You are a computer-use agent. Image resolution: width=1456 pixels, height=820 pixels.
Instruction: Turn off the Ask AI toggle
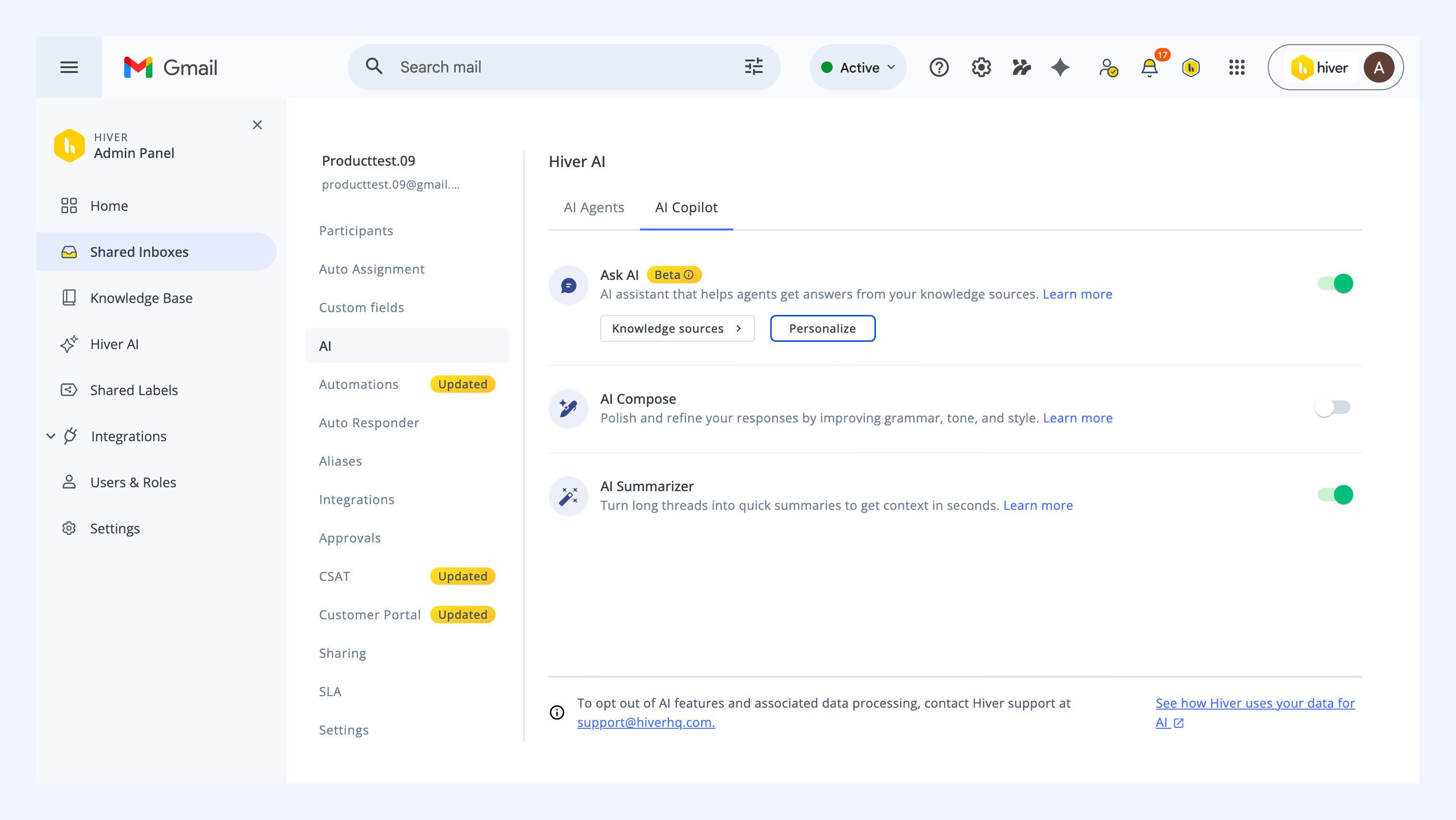1335,283
